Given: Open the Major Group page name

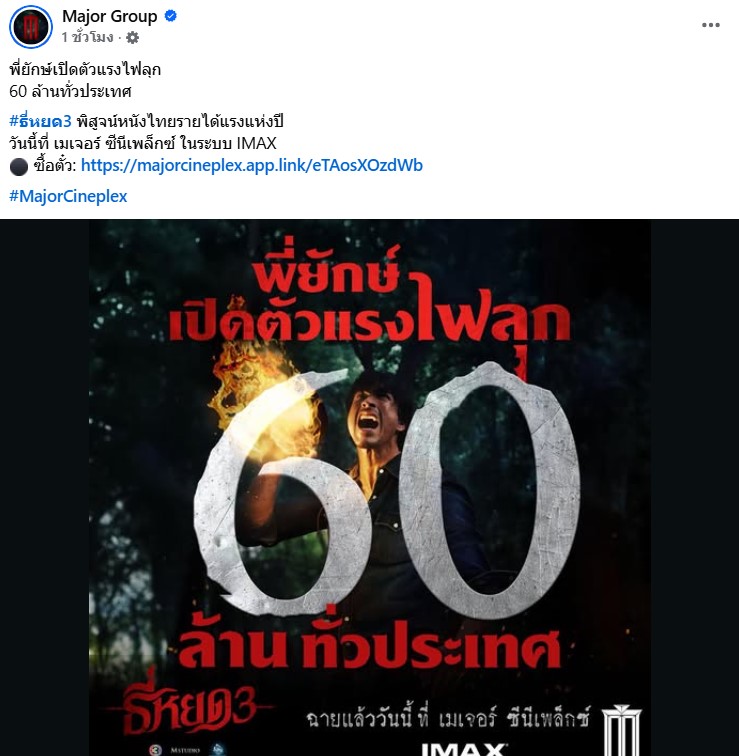Looking at the screenshot, I should (109, 16).
